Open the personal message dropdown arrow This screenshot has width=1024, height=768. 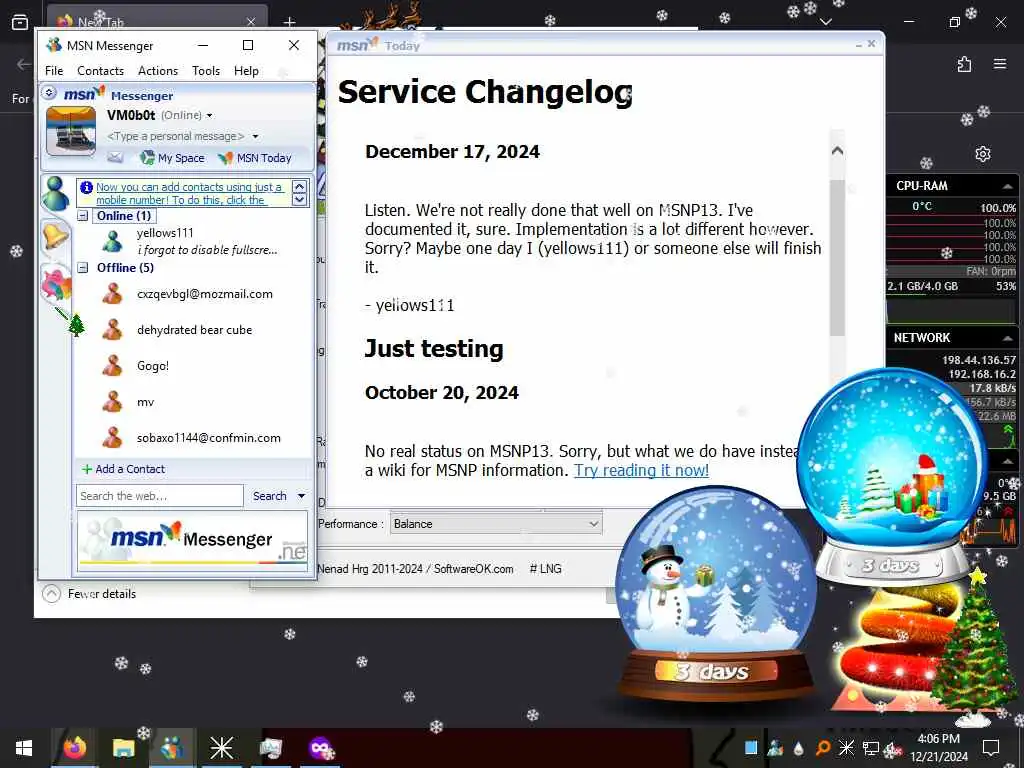[x=255, y=136]
